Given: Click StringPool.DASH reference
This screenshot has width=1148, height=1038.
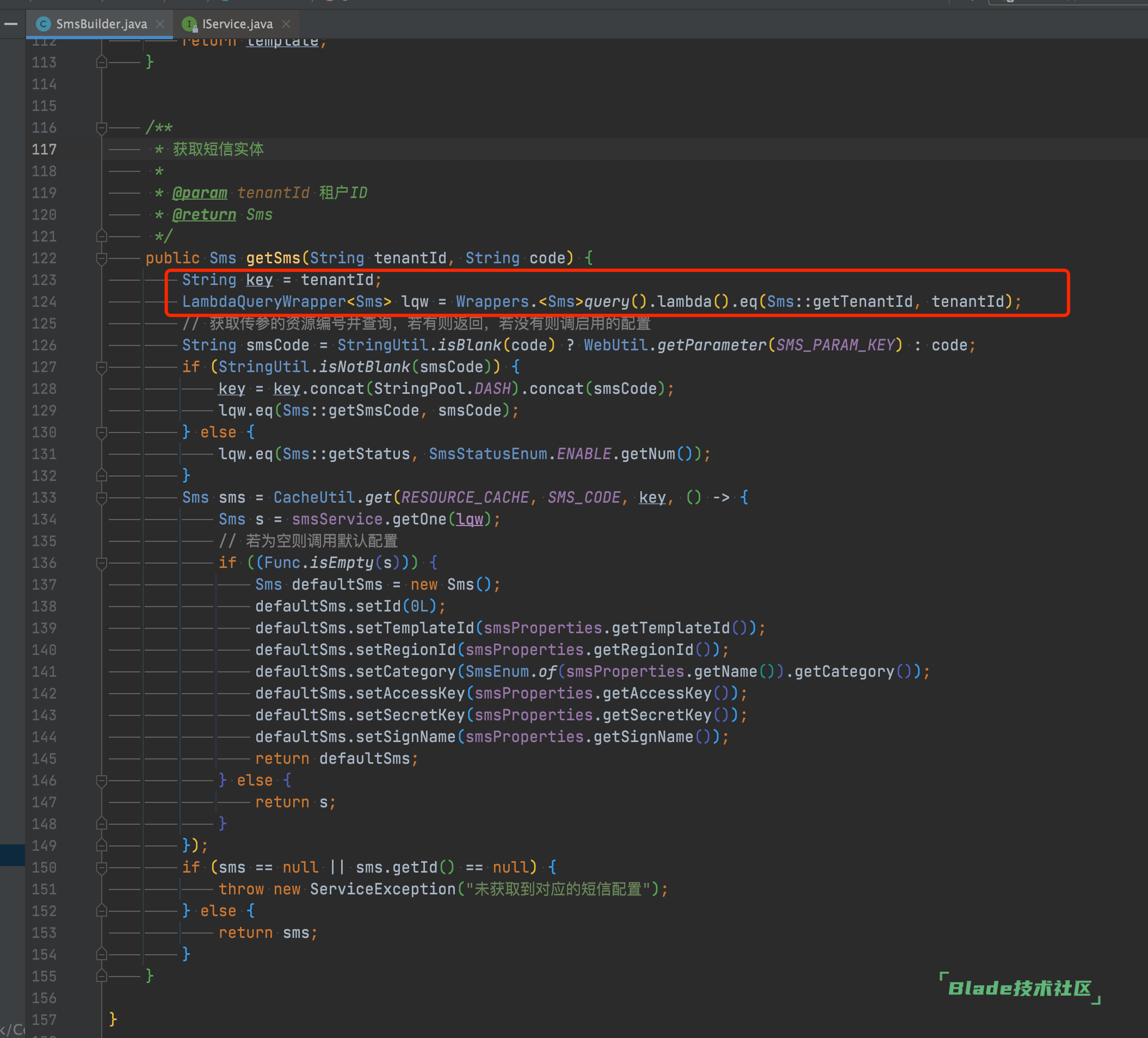Looking at the screenshot, I should 442,389.
